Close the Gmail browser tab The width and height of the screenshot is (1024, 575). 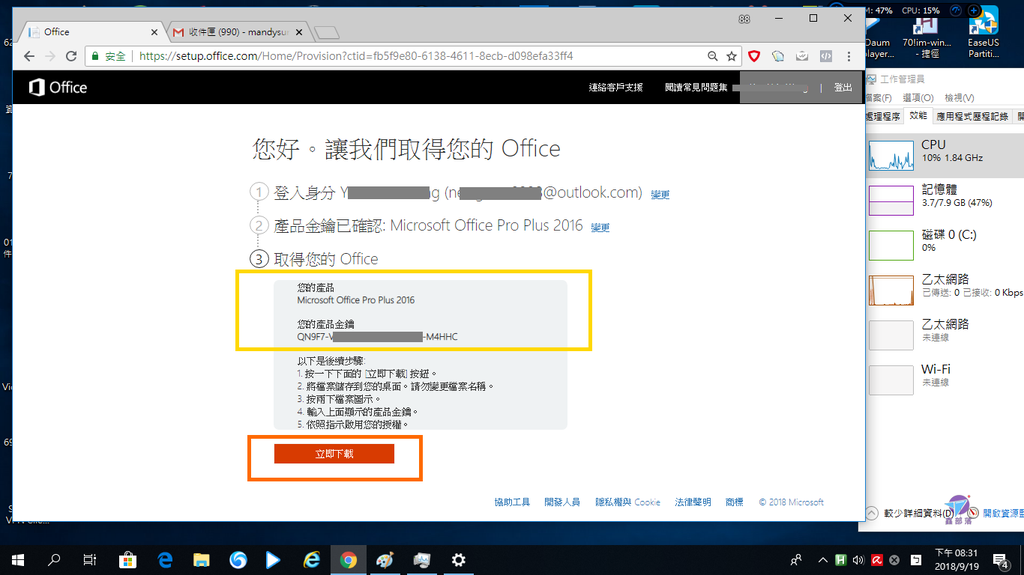click(299, 32)
